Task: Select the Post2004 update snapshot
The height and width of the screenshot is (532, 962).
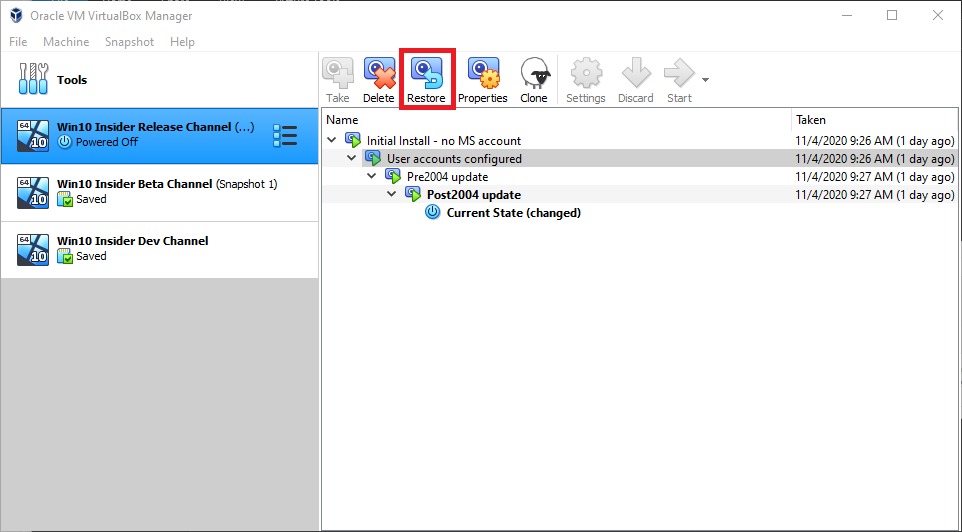Action: [x=473, y=195]
